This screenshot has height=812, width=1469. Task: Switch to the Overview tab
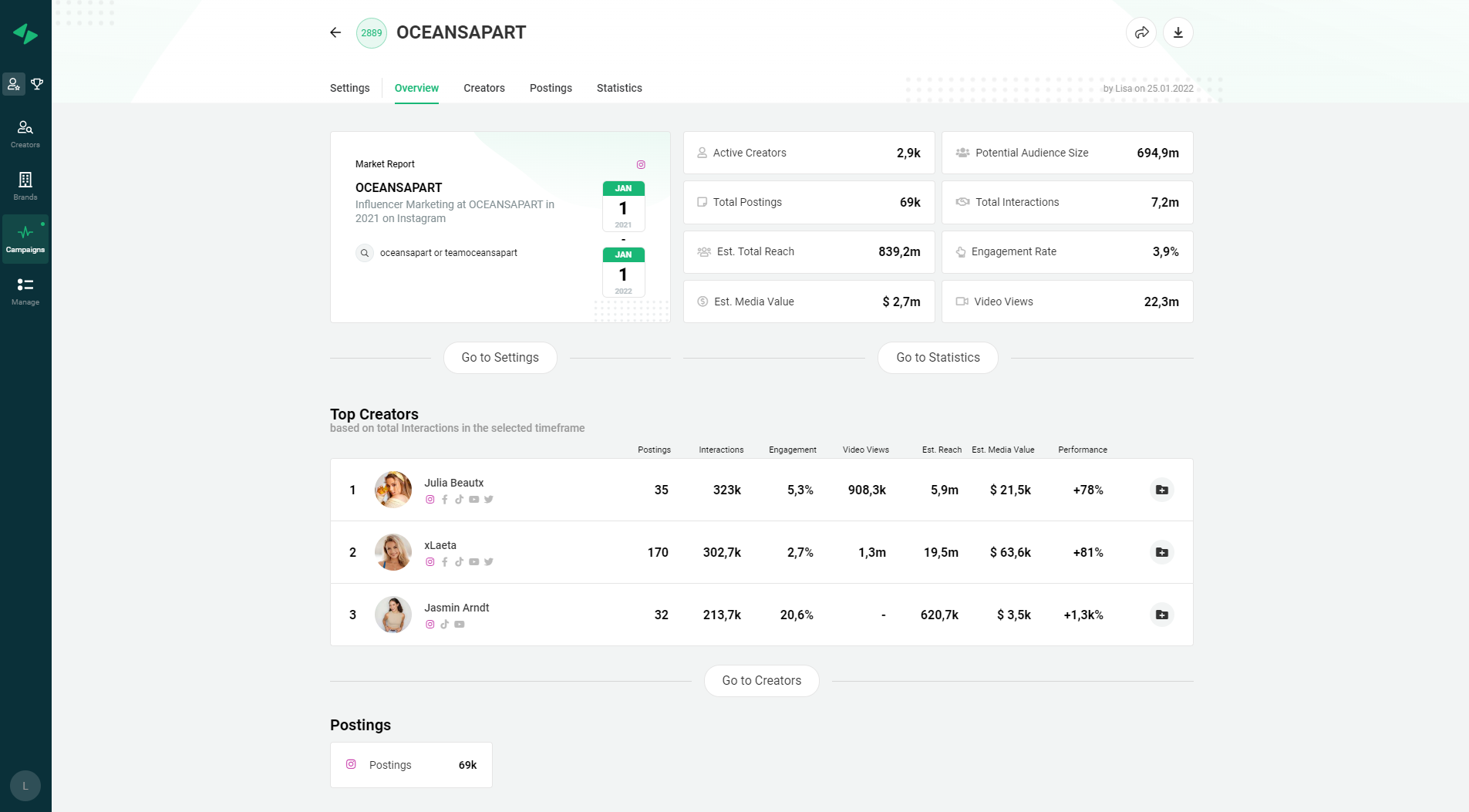click(x=416, y=88)
